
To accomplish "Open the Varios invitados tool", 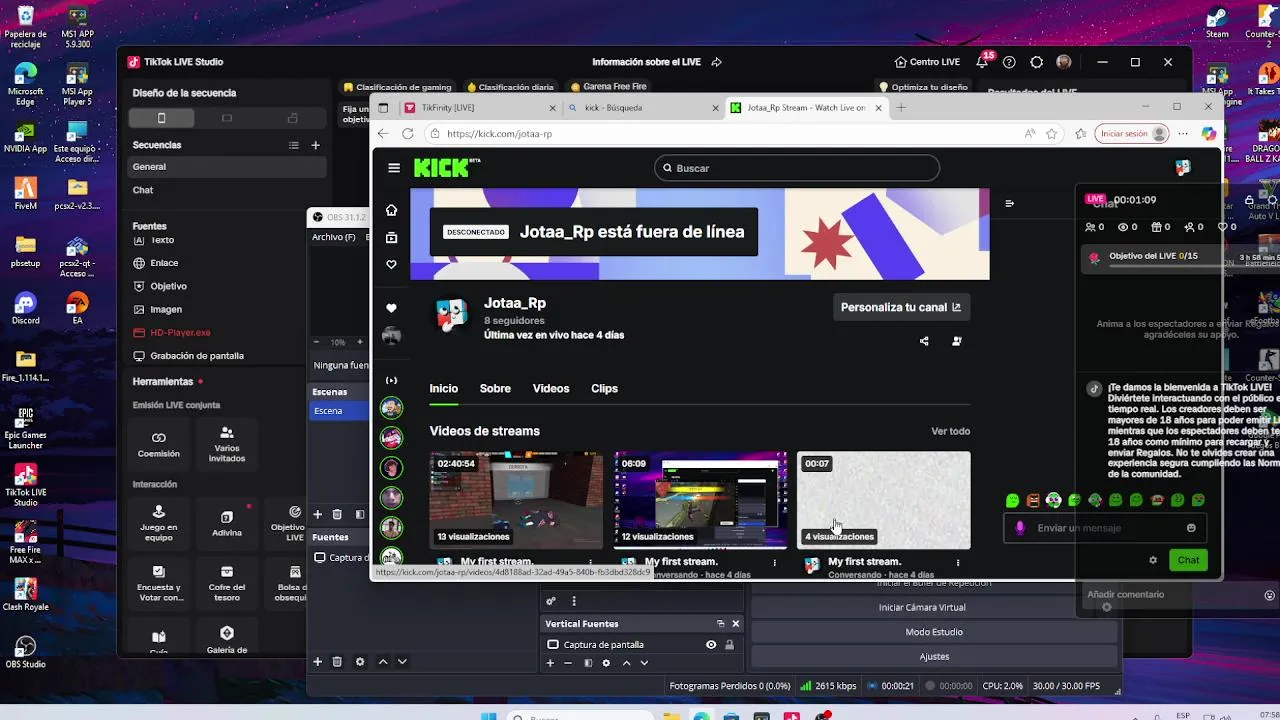I will click(x=227, y=444).
